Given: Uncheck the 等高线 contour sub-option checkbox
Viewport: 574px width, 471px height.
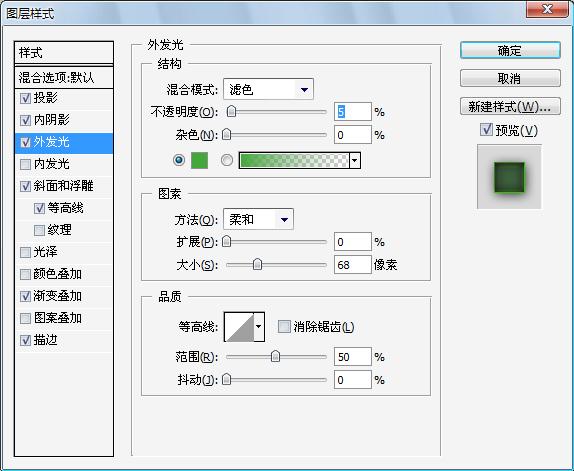Looking at the screenshot, I should [x=39, y=208].
